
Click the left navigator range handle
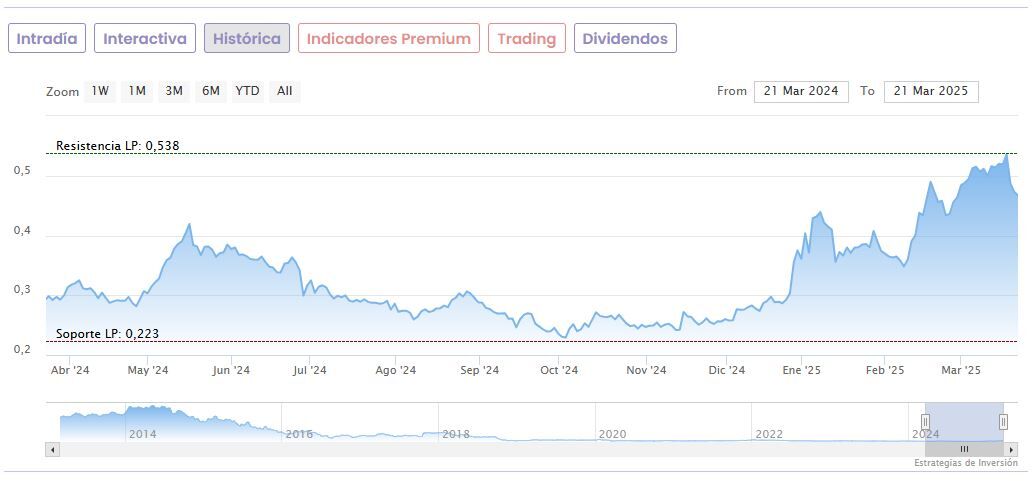pyautogui.click(x=925, y=421)
